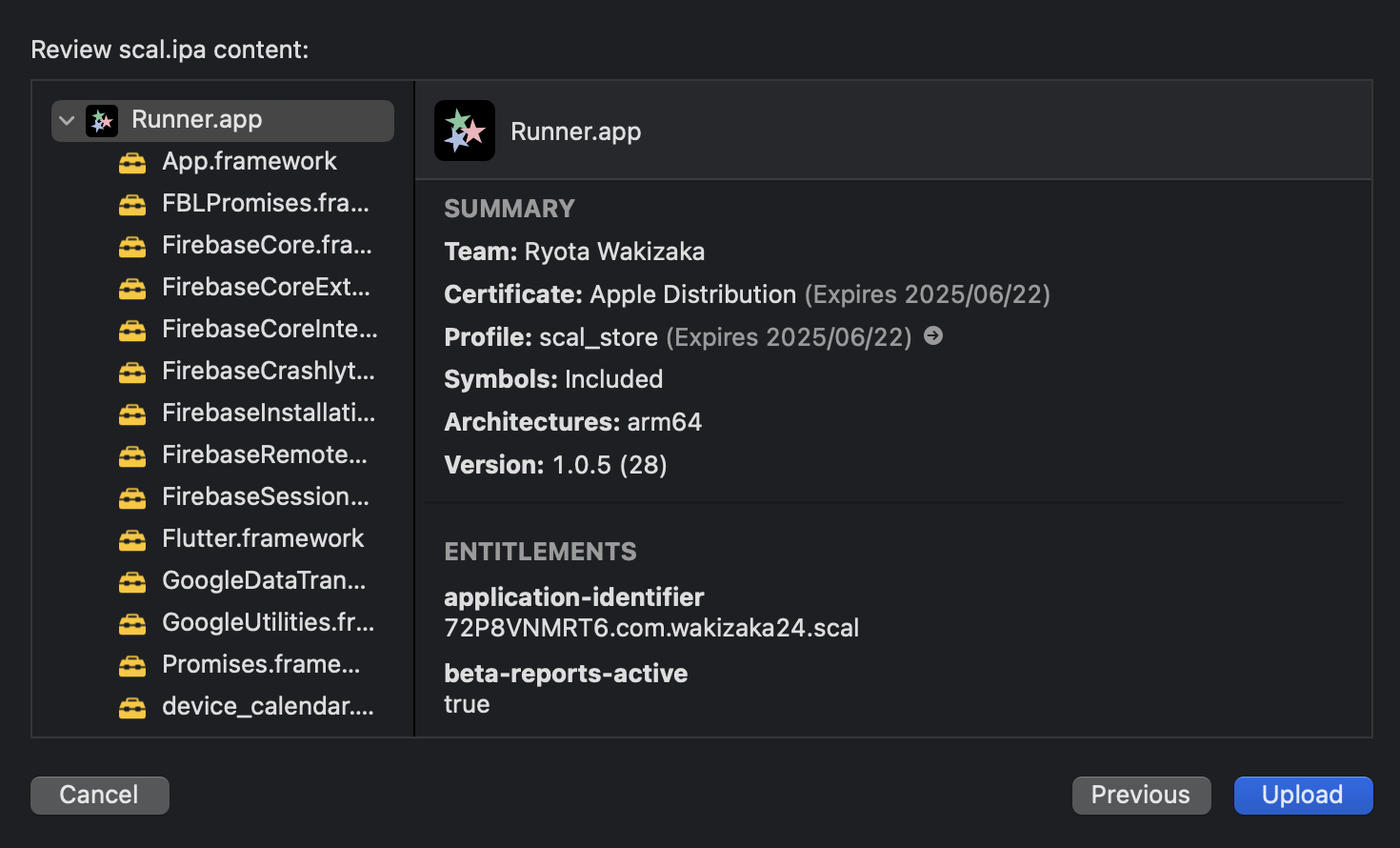This screenshot has height=848, width=1400.
Task: Click the FirebaseCoreInte... toolbox icon
Action: [132, 331]
